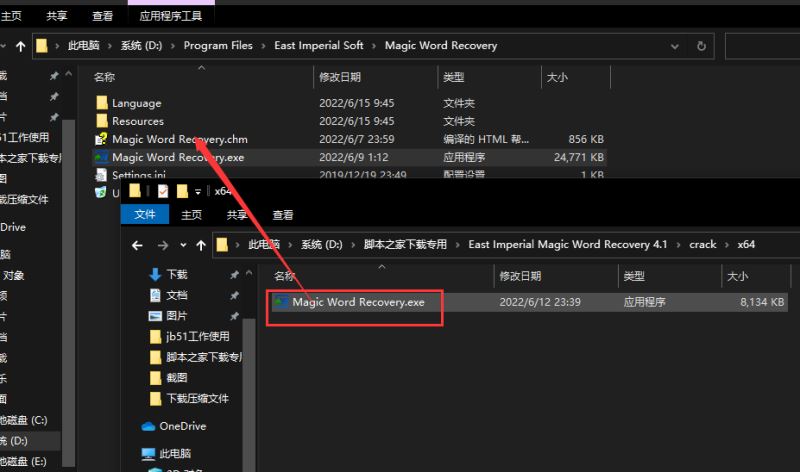Click the up arrow in back window

(20, 46)
